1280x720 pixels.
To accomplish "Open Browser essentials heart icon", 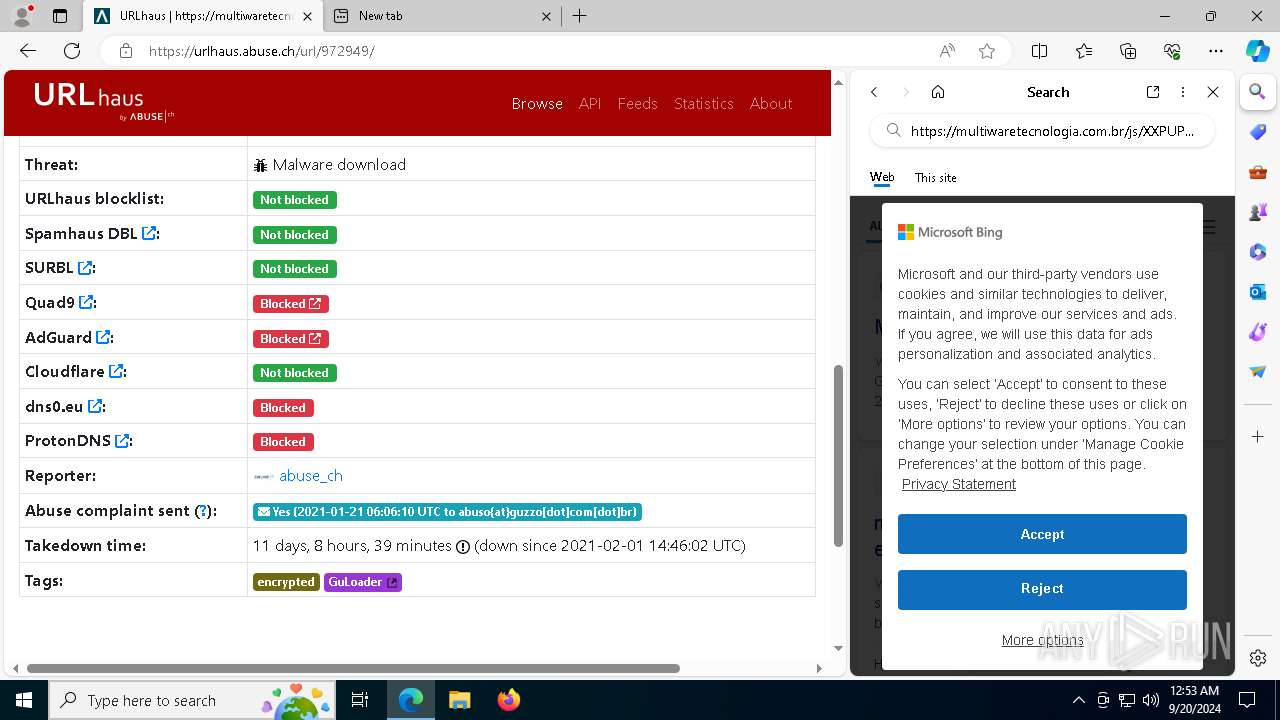I will point(1172,51).
